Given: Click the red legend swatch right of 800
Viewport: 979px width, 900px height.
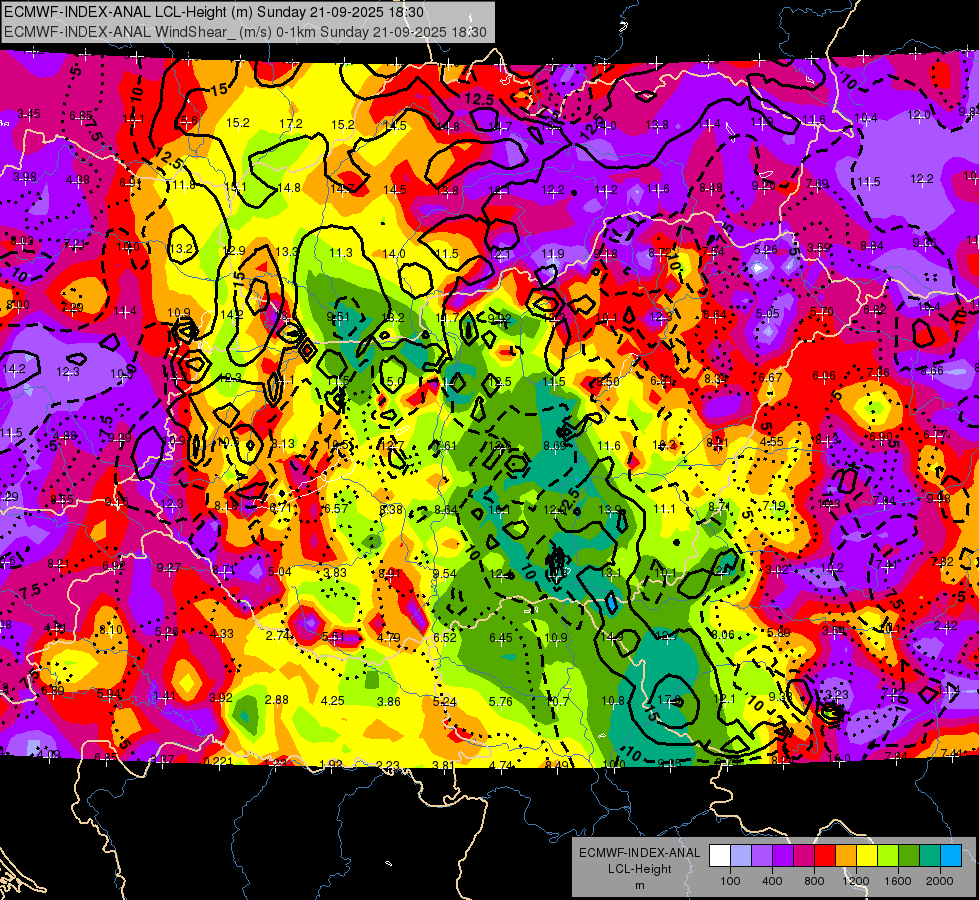Looking at the screenshot, I should [x=825, y=855].
